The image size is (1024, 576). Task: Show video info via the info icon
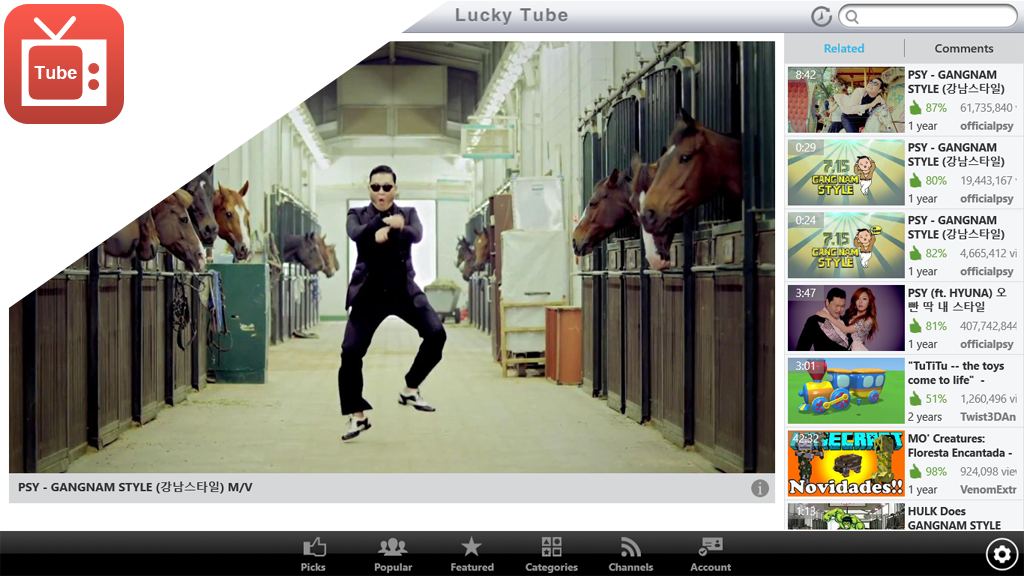click(760, 488)
